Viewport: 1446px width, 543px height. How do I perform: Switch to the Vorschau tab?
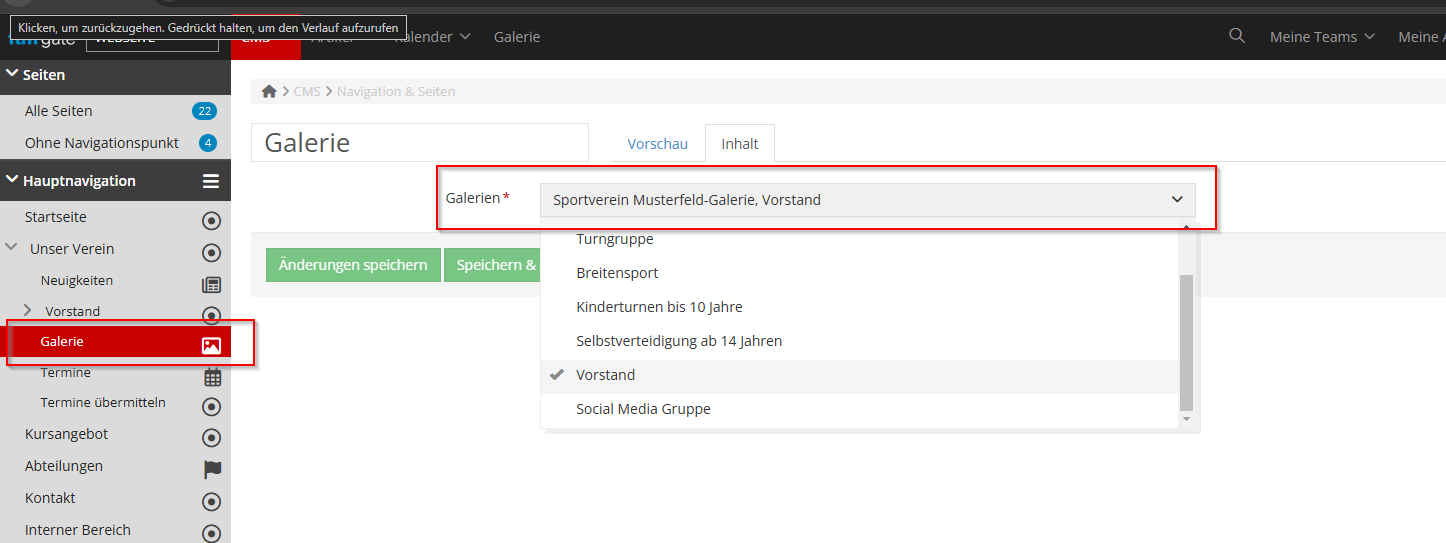[x=657, y=144]
